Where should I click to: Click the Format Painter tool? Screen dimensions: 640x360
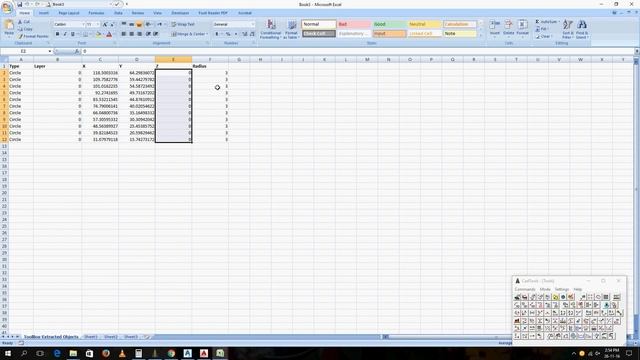[33, 36]
